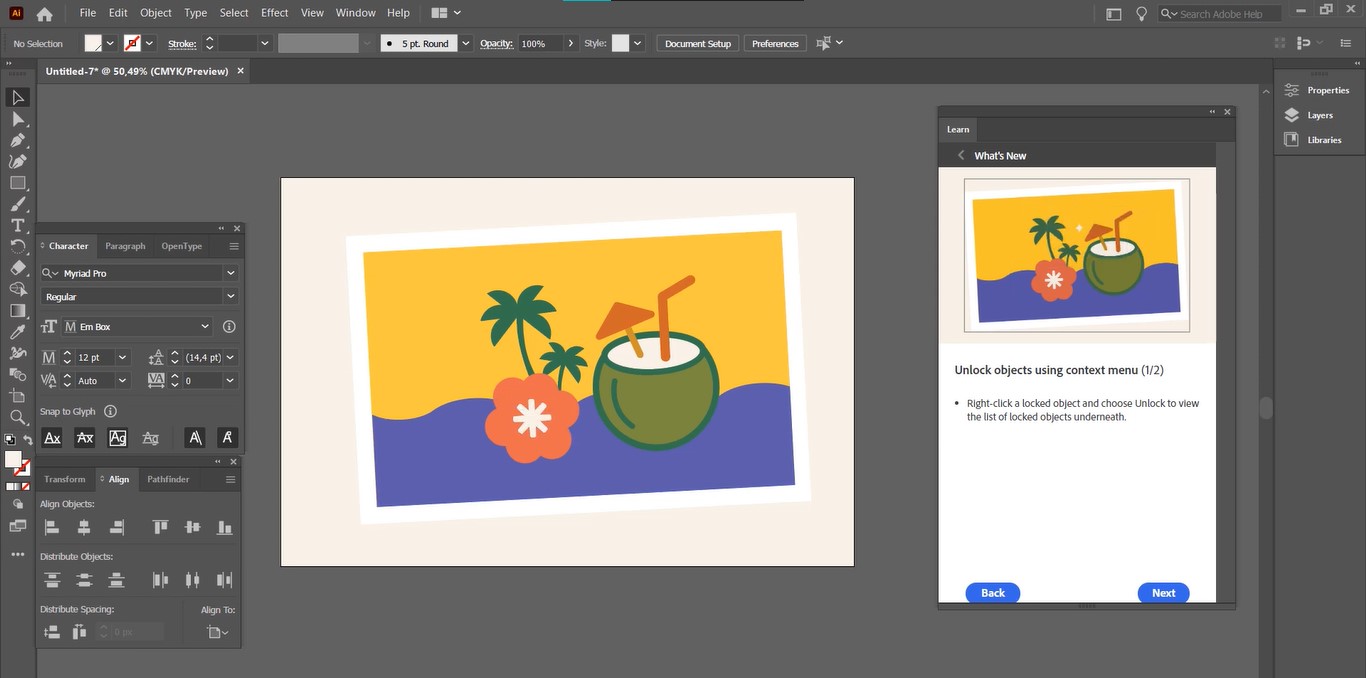Click the Fill color swatch in control bar

coord(93,44)
